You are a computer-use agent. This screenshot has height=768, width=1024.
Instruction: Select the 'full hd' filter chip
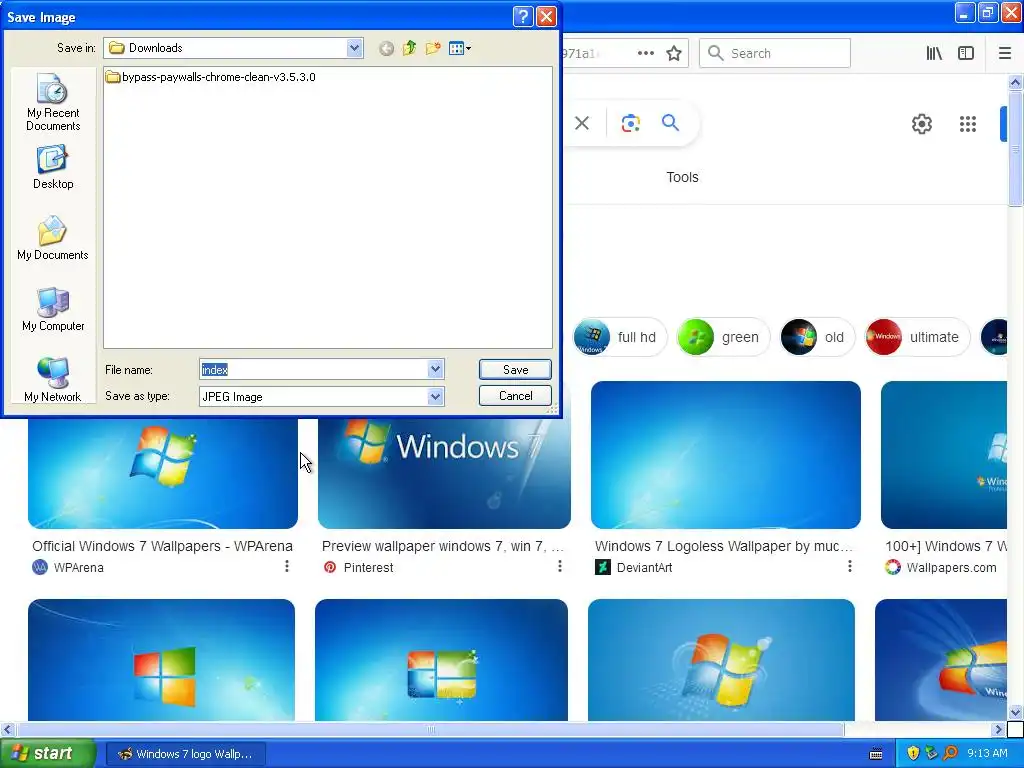point(620,337)
